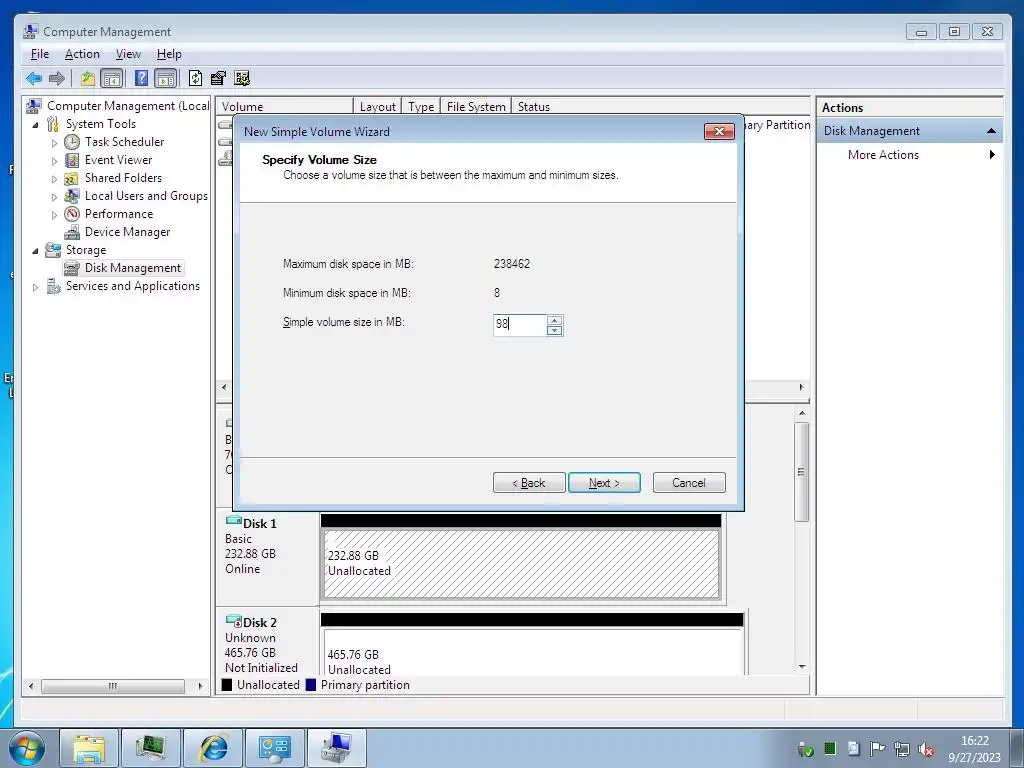Click the Up one level folder icon

coord(88,79)
